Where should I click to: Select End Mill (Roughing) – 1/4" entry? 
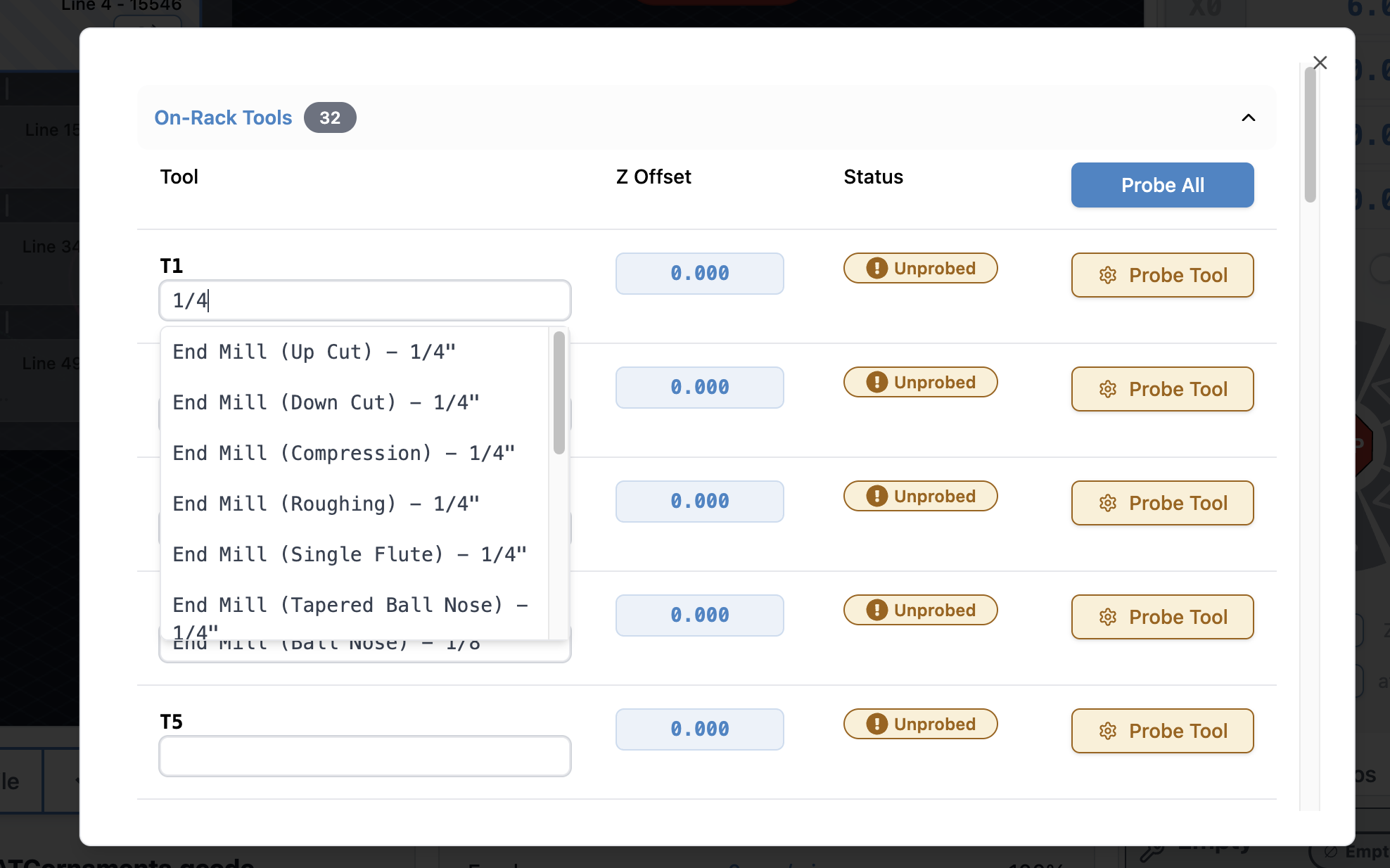326,504
